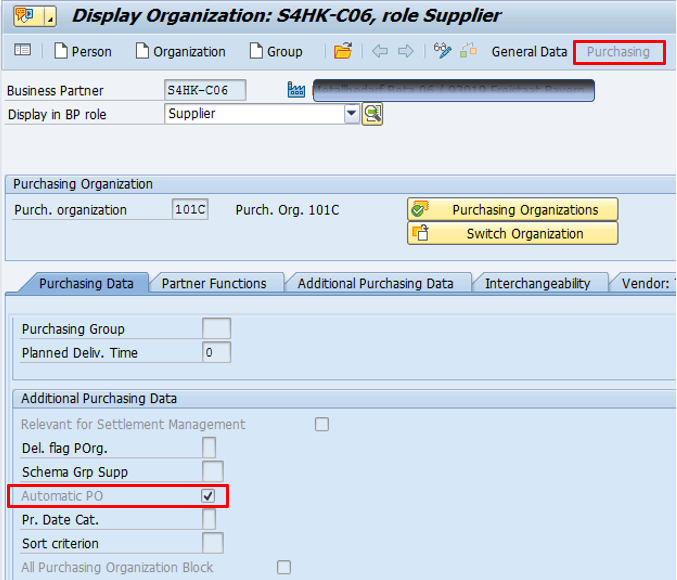Click the locator panel toggle icon
The image size is (677, 580).
click(x=22, y=51)
